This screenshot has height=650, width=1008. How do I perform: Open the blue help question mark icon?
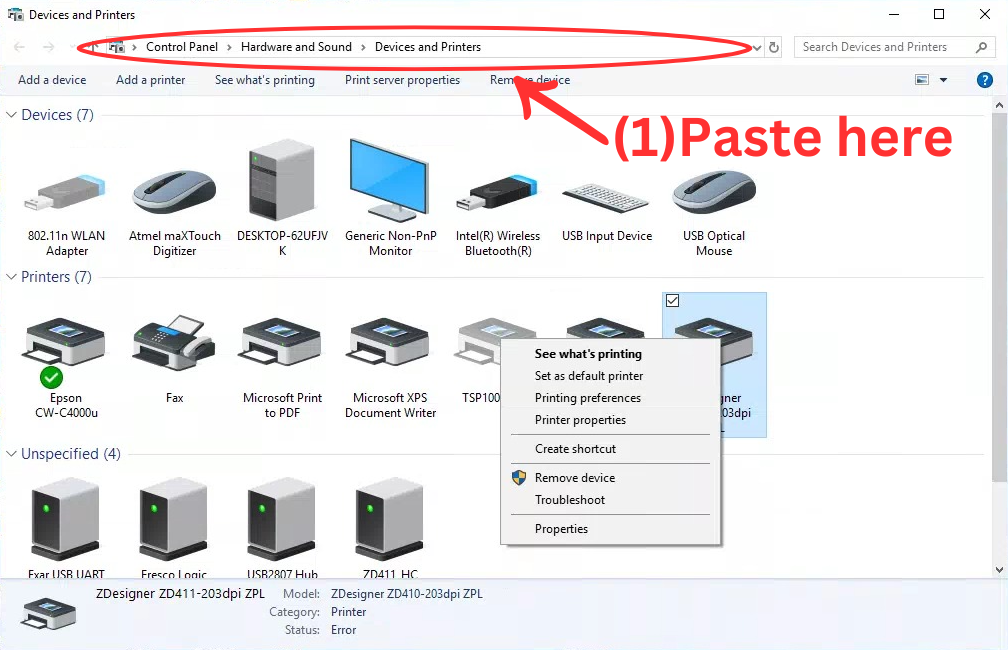(x=984, y=80)
